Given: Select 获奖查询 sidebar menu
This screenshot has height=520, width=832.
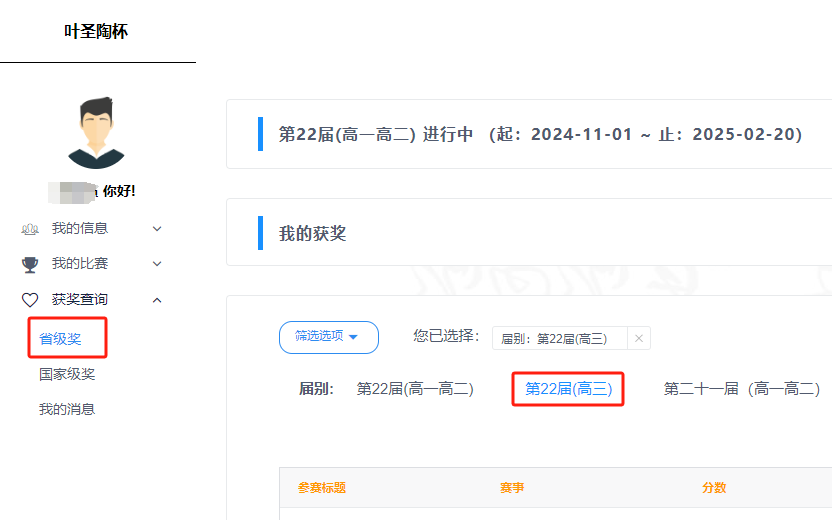Looking at the screenshot, I should [80, 299].
